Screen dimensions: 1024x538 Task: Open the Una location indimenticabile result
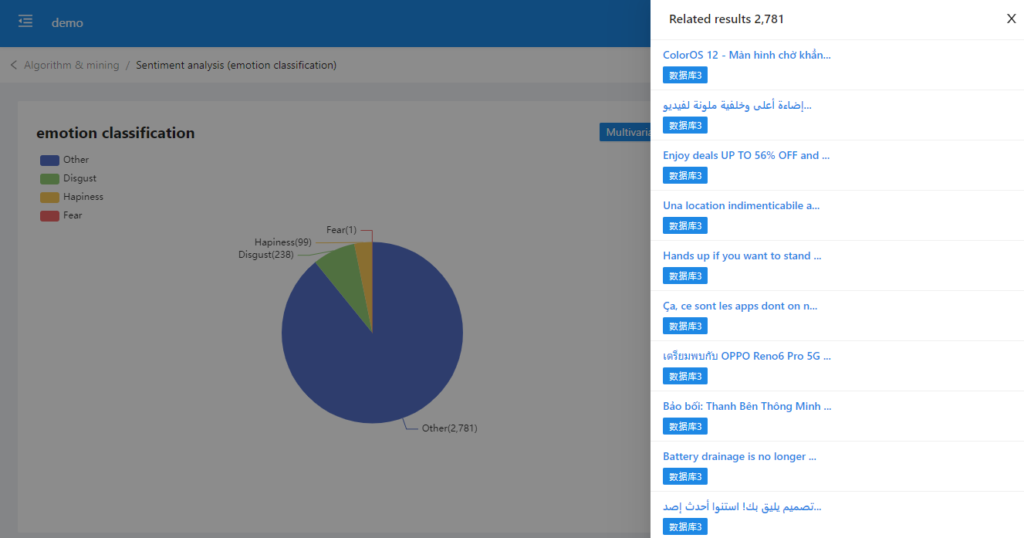click(x=741, y=205)
